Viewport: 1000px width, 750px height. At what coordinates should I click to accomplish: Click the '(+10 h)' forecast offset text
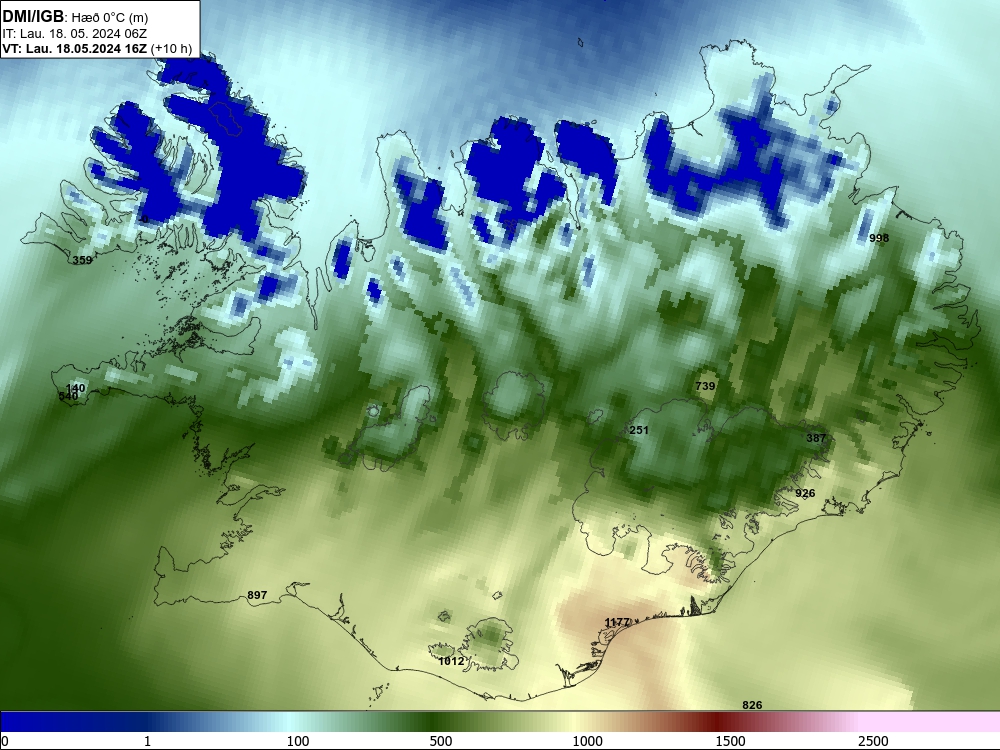tap(171, 49)
